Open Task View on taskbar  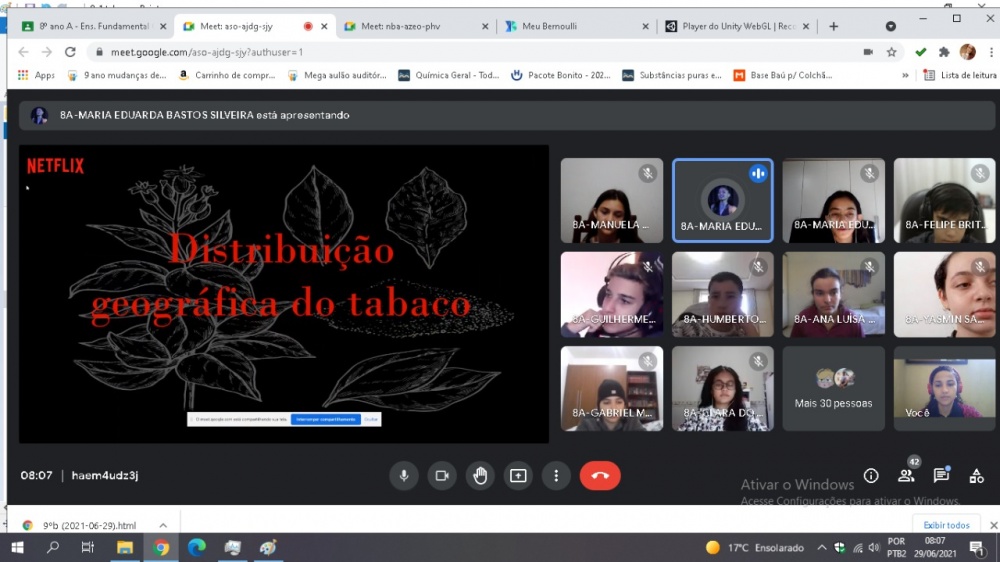pos(88,548)
